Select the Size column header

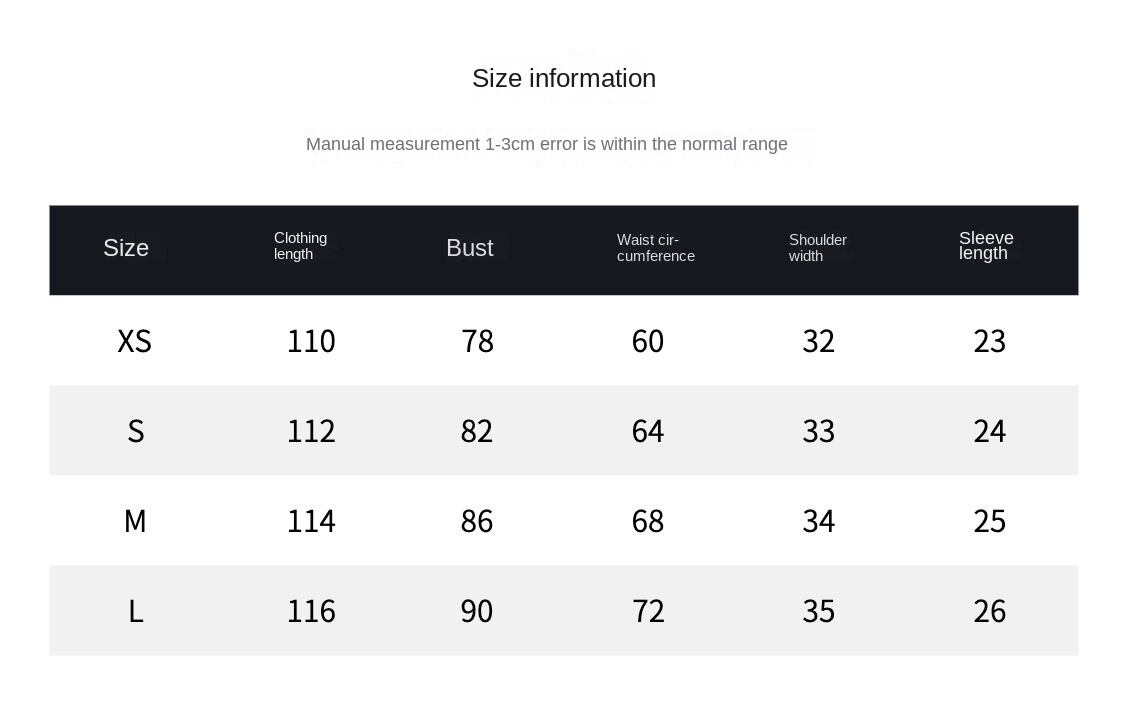tap(126, 248)
